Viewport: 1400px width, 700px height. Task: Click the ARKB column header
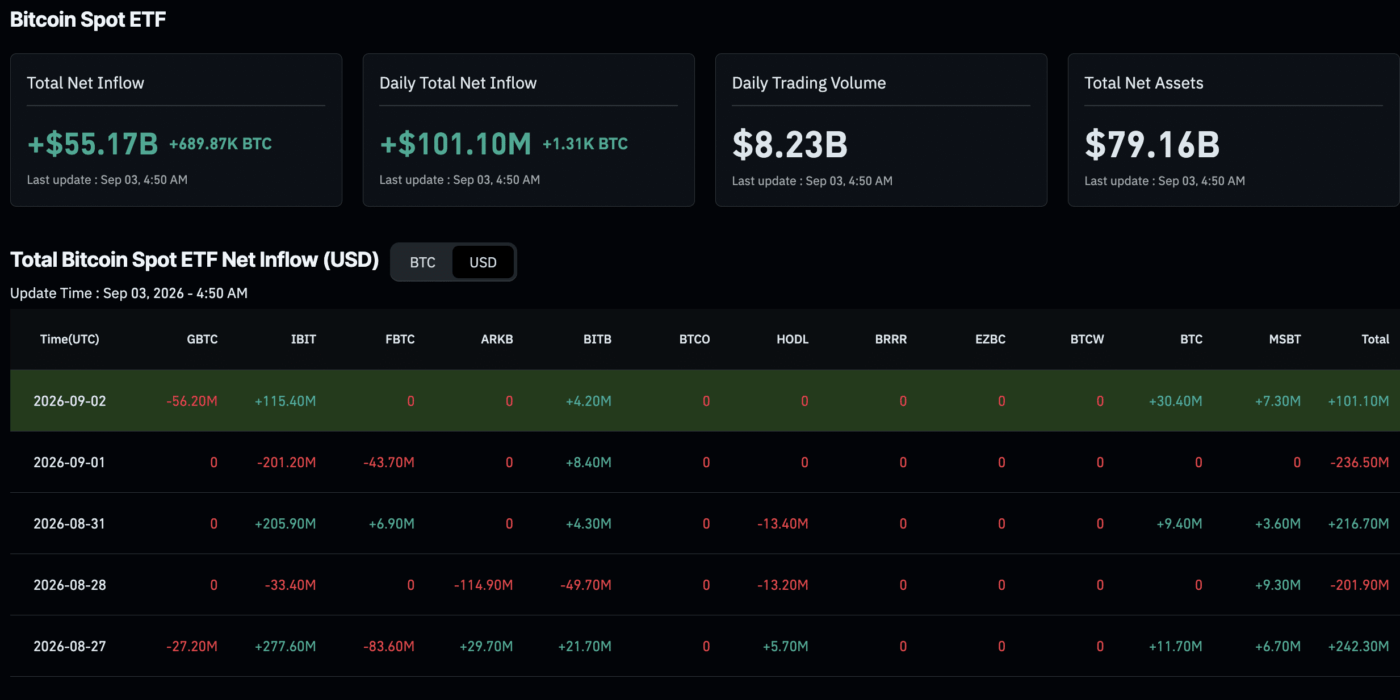497,339
